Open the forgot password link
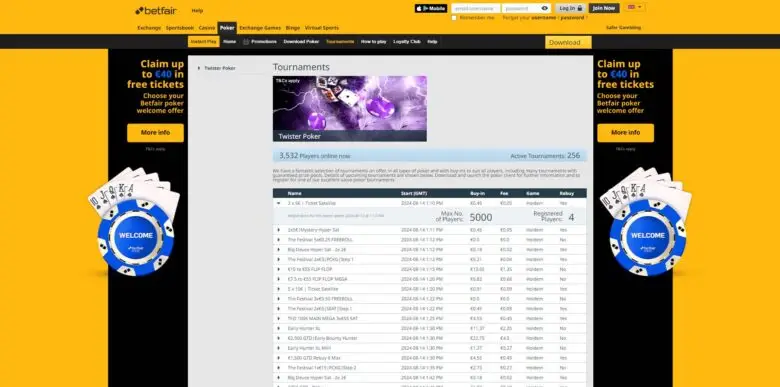This screenshot has width=780, height=387. [x=573, y=18]
